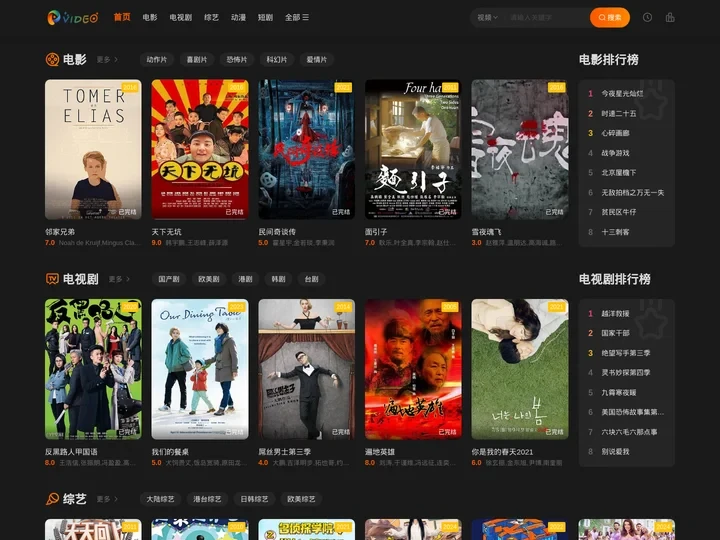720x540 pixels.
Task: Click the VIDEO site logo
Action: (x=73, y=17)
